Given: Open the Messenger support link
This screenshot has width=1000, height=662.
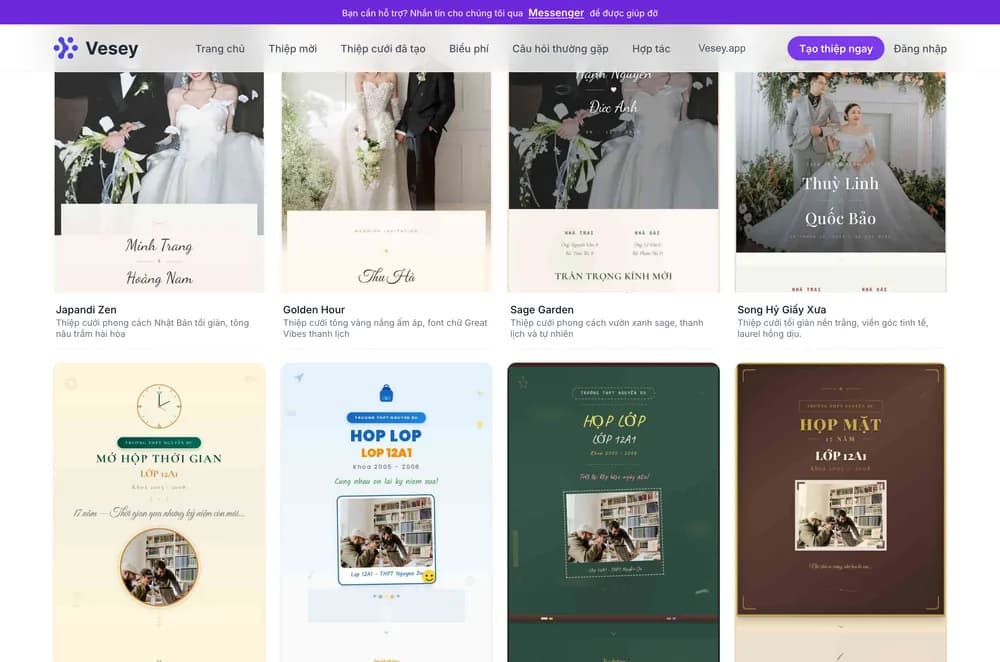Looking at the screenshot, I should [x=555, y=13].
